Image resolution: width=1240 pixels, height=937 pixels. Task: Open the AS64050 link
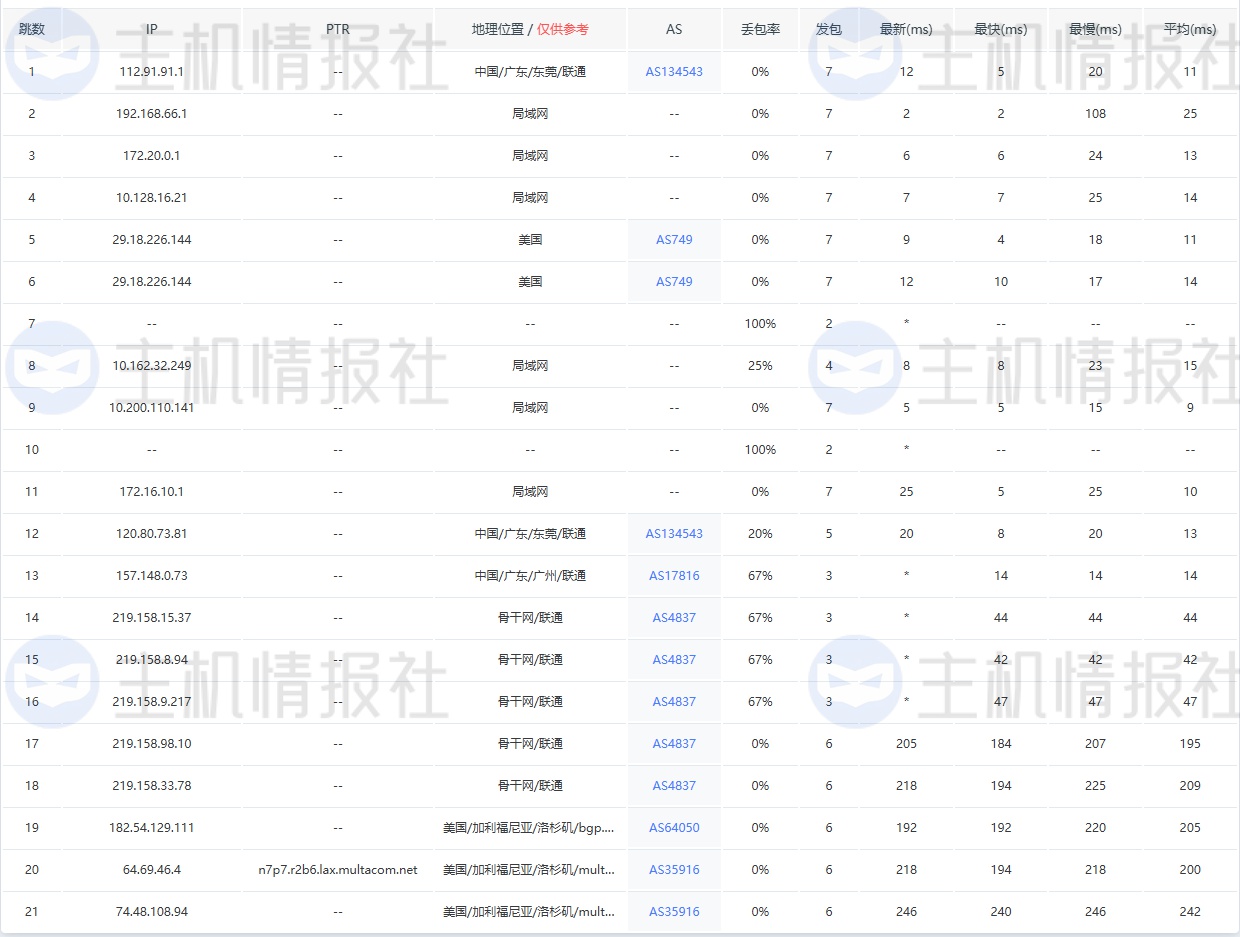[x=674, y=828]
